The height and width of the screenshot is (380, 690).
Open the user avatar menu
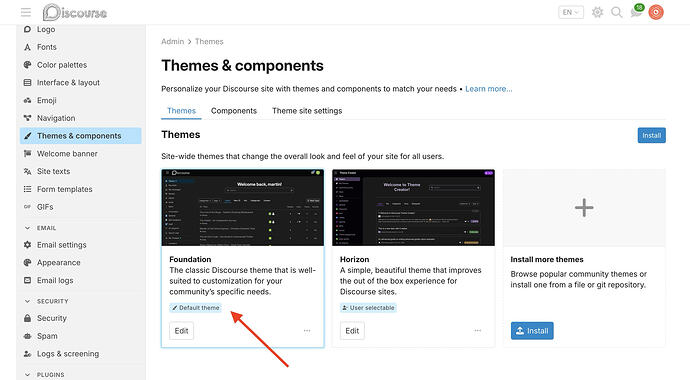click(656, 12)
